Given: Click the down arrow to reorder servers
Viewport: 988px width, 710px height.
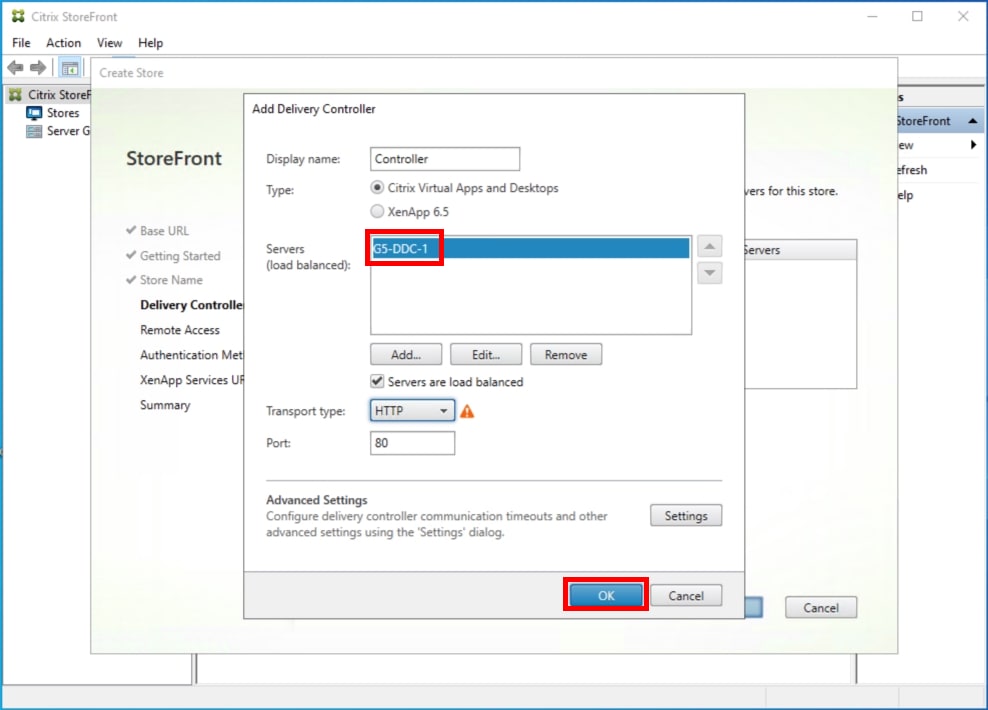Looking at the screenshot, I should click(709, 270).
